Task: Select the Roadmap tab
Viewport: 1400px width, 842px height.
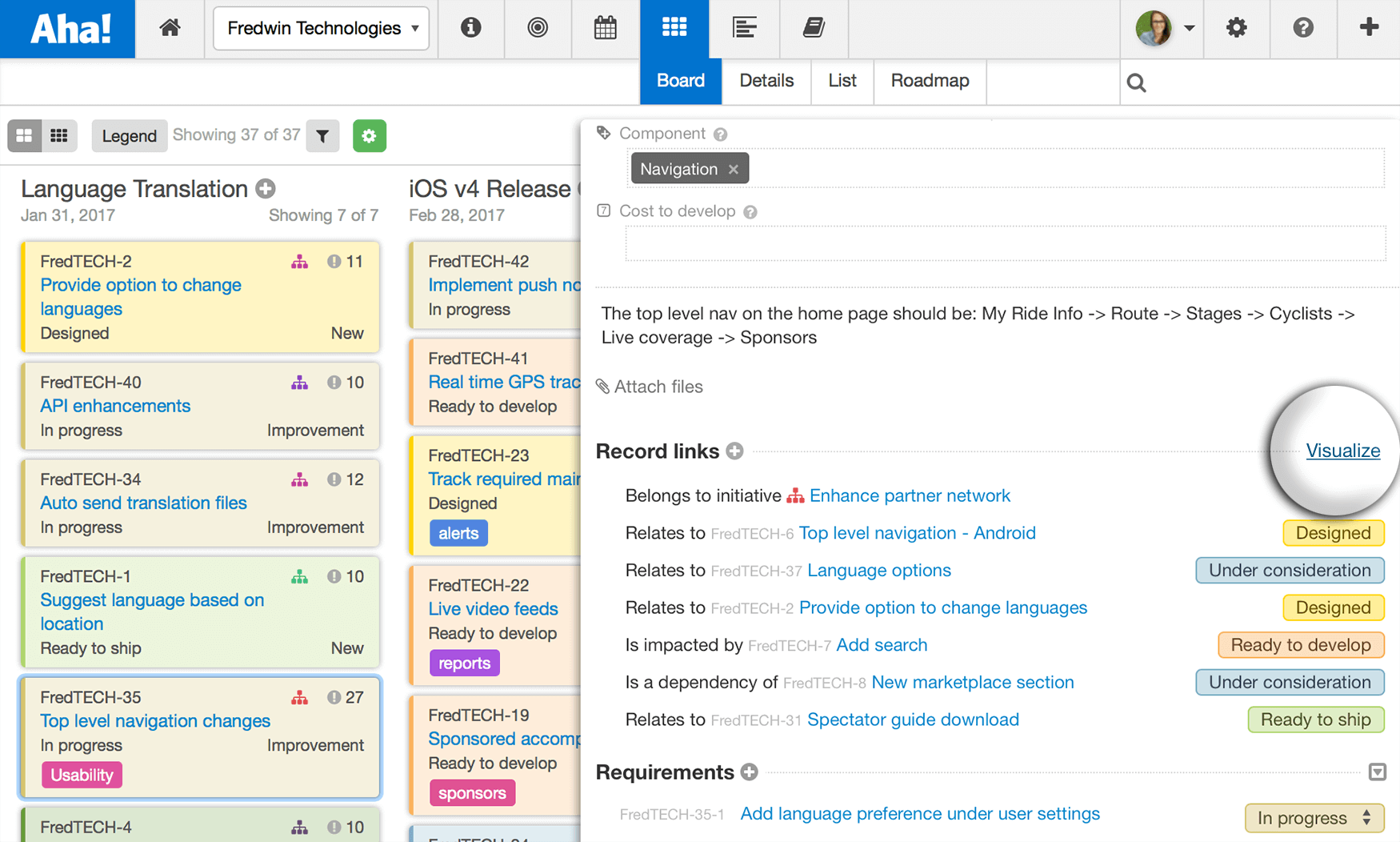Action: click(x=930, y=81)
